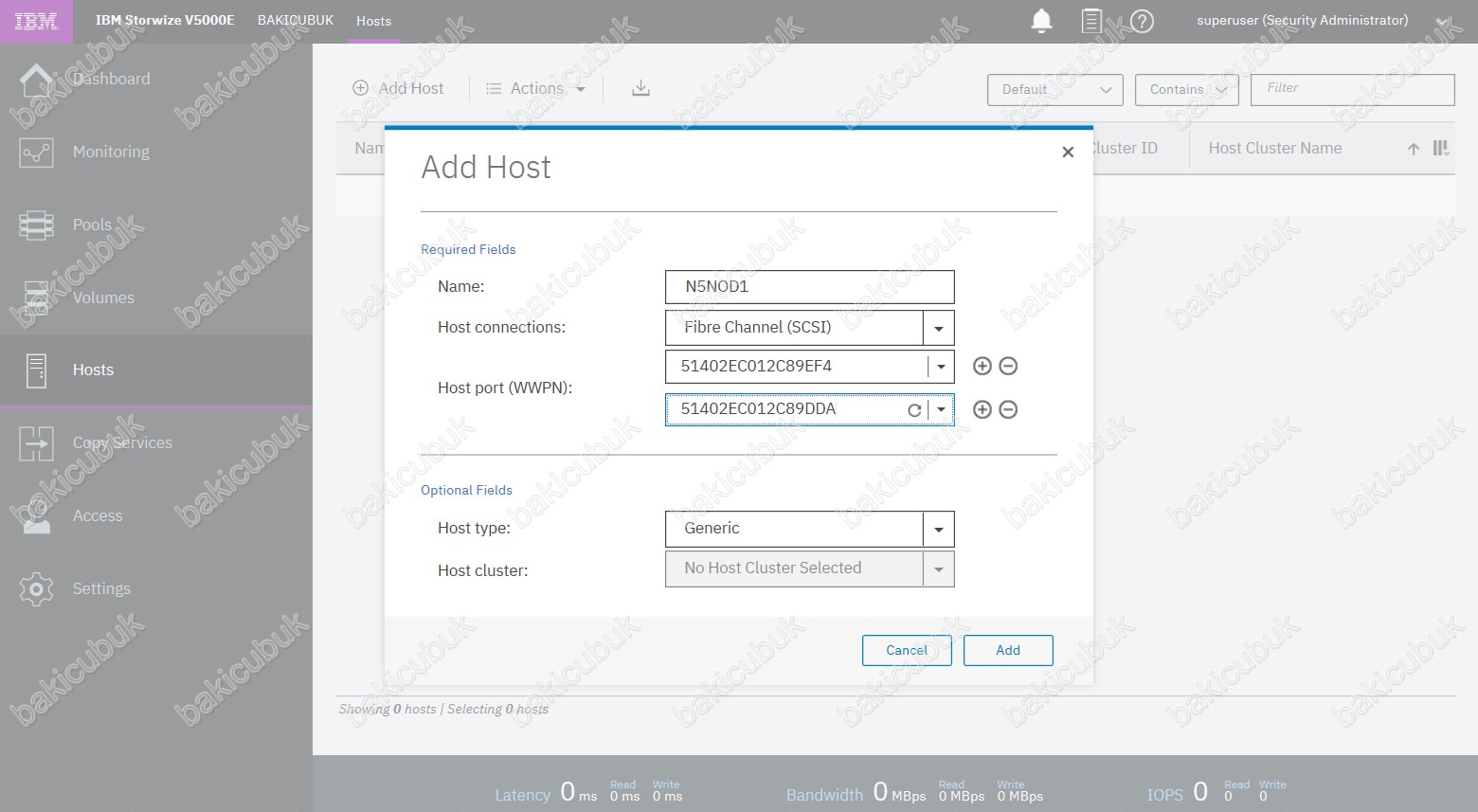Remove port 51402EC012C89EF4 with minus icon
1478x812 pixels.
pos(1009,366)
